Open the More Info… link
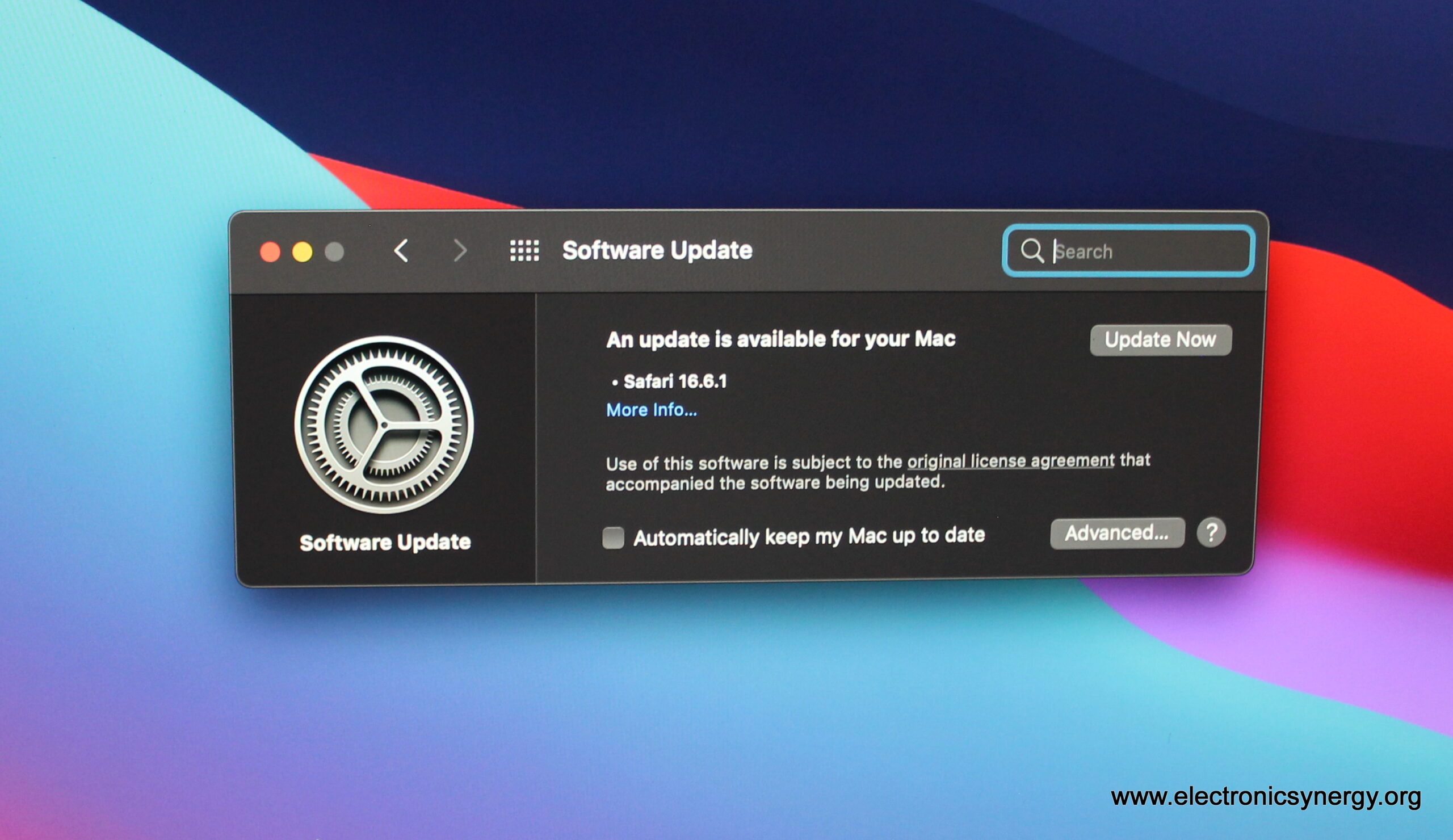The height and width of the screenshot is (840, 1453). 651,410
